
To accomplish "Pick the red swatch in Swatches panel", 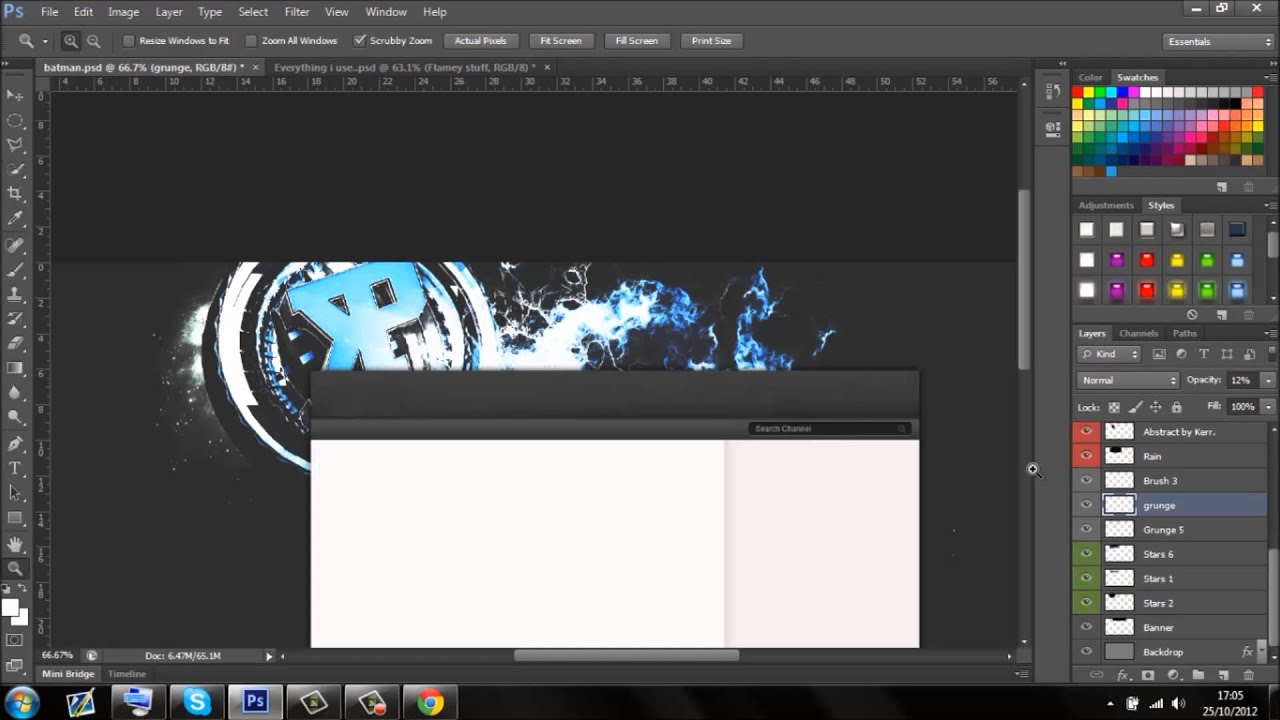I will point(1078,92).
